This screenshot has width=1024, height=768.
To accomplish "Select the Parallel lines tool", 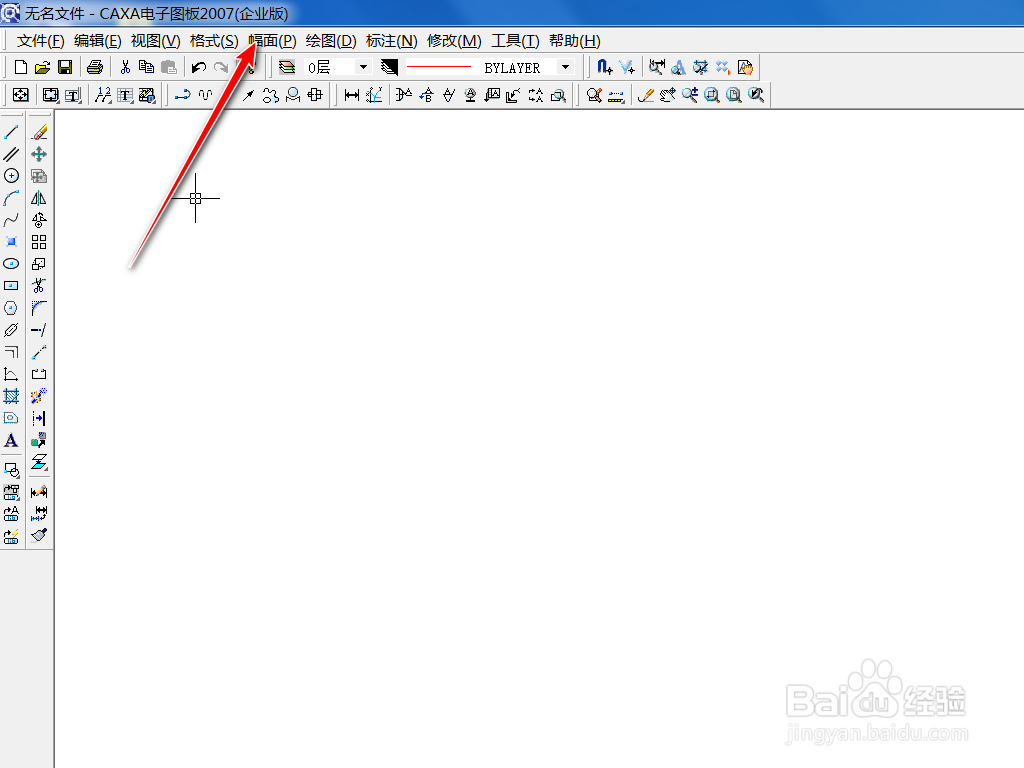I will [x=11, y=155].
